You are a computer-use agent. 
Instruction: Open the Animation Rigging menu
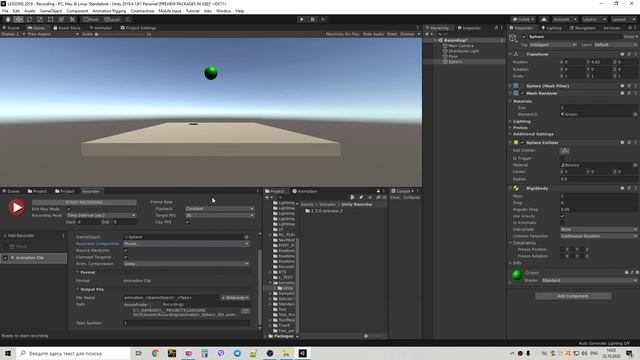click(x=109, y=11)
